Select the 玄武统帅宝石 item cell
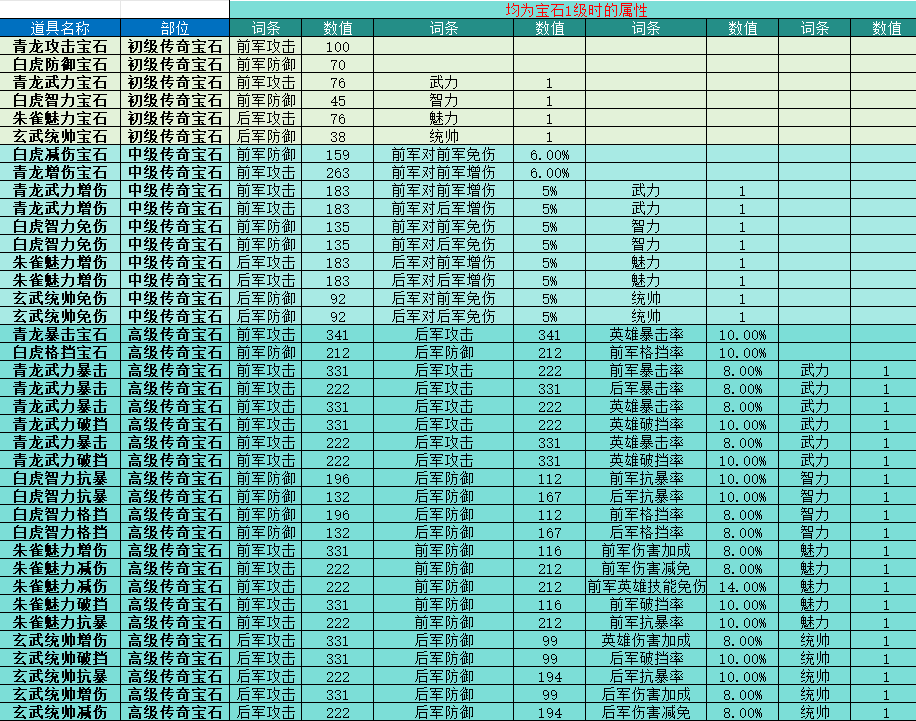 click(x=60, y=137)
